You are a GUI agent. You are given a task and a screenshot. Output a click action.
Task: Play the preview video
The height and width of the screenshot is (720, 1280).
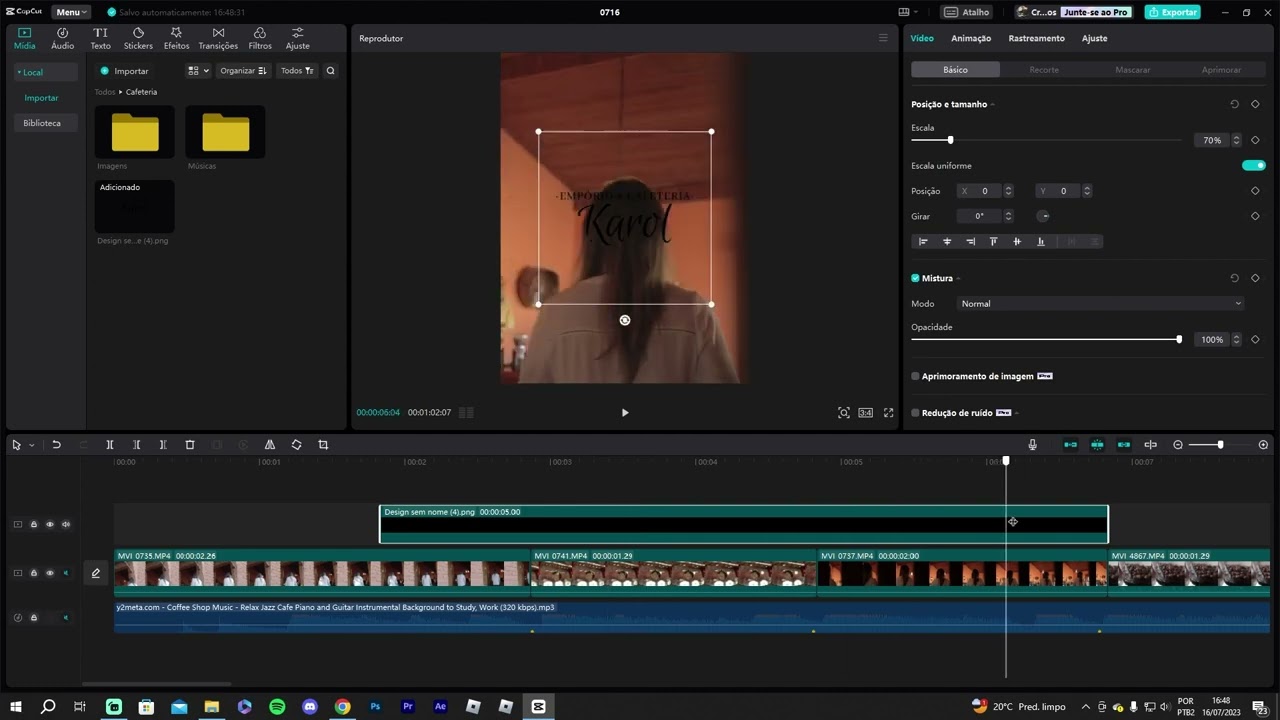[625, 413]
